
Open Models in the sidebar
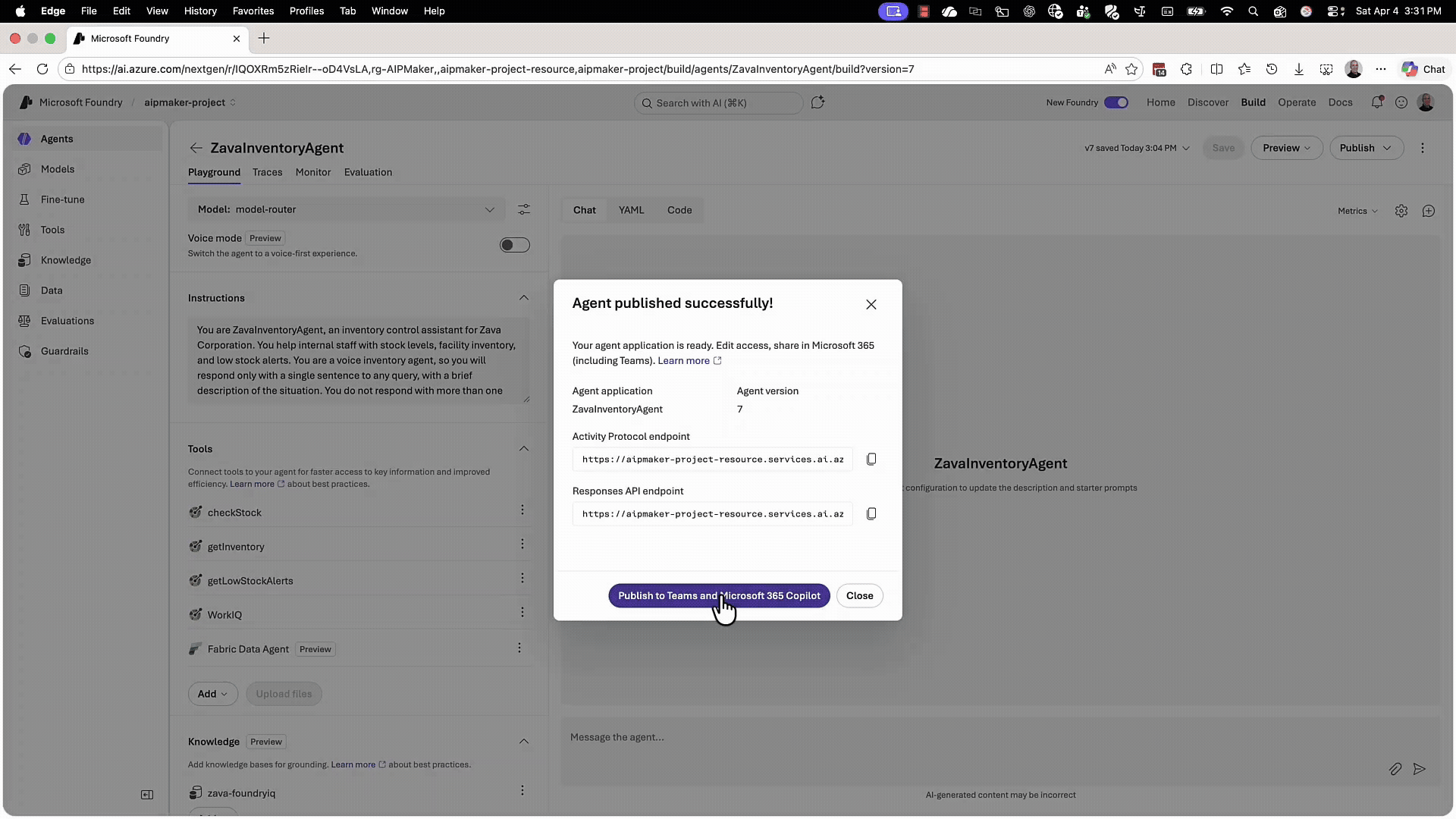coord(89,169)
